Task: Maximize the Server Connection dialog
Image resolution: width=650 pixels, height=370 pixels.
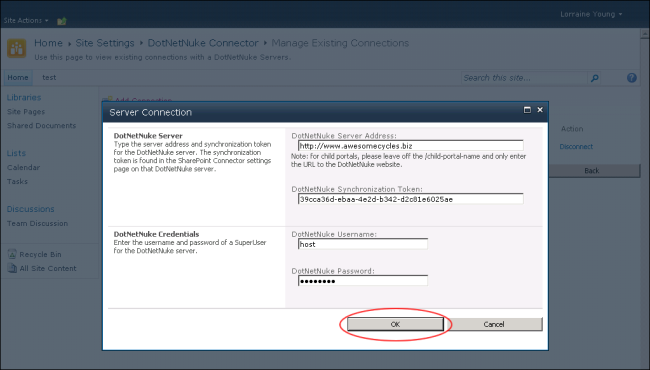Action: click(527, 110)
